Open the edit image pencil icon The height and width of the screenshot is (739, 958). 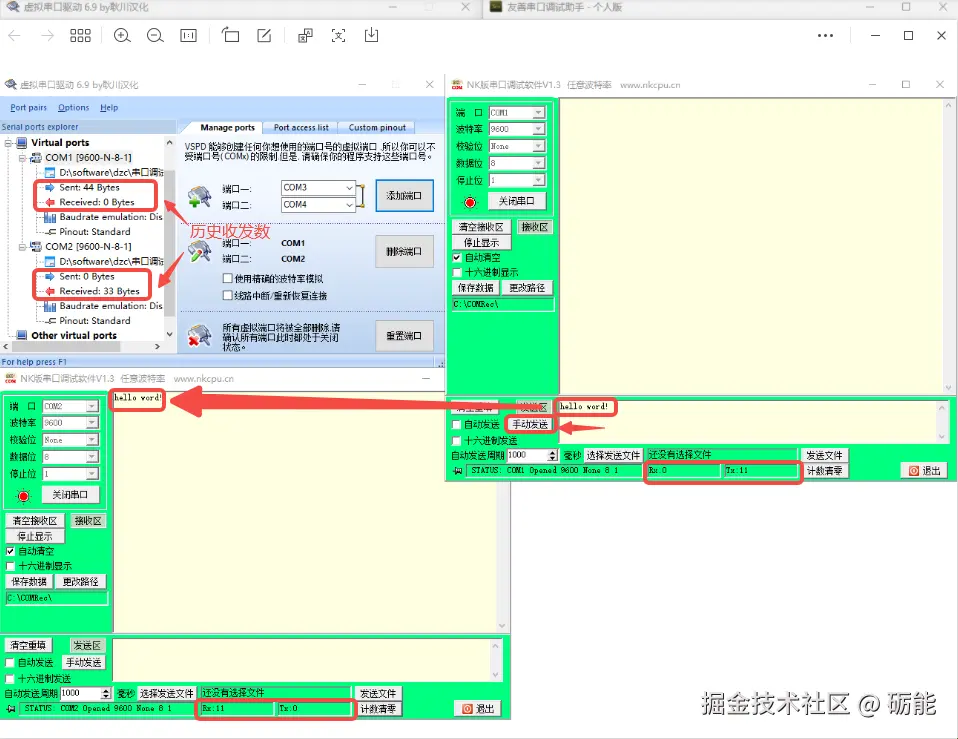(x=264, y=35)
